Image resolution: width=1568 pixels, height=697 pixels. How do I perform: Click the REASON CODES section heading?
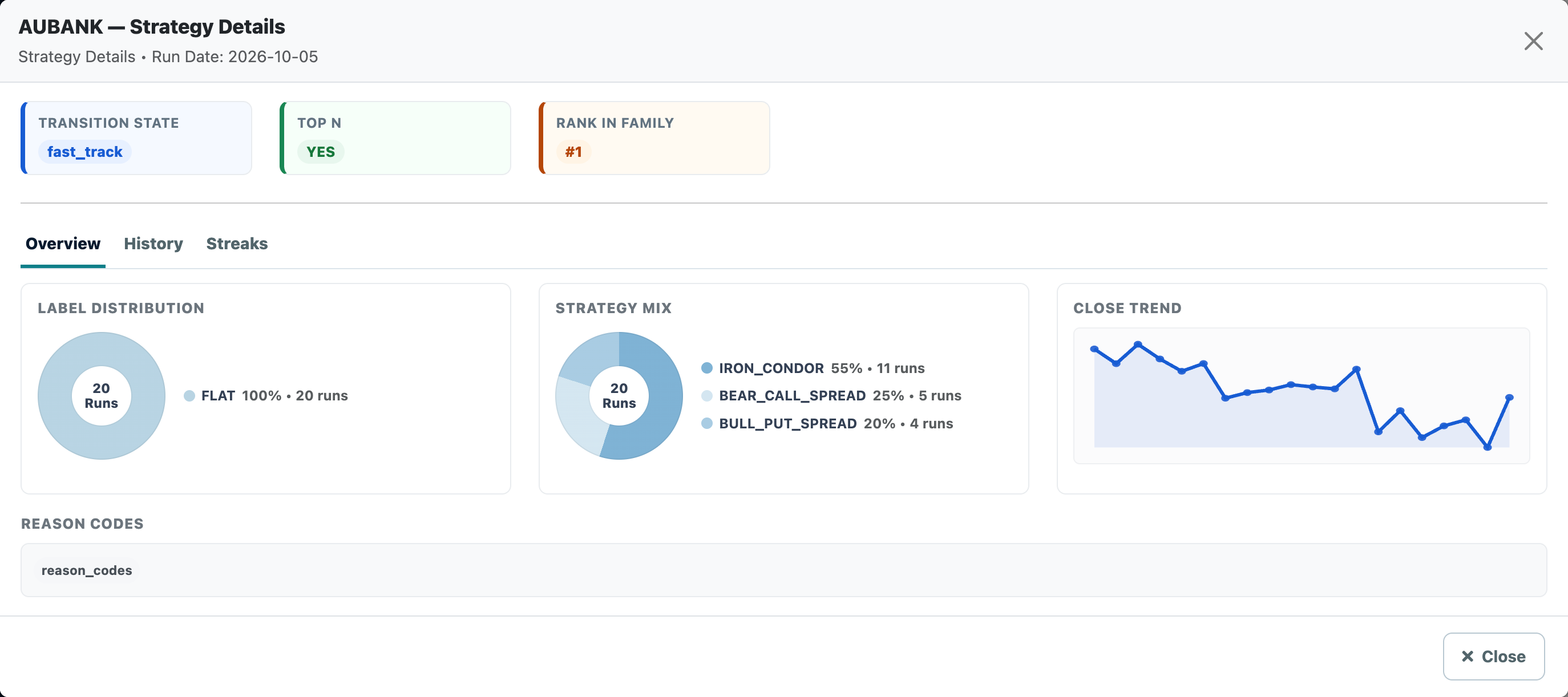tap(82, 523)
